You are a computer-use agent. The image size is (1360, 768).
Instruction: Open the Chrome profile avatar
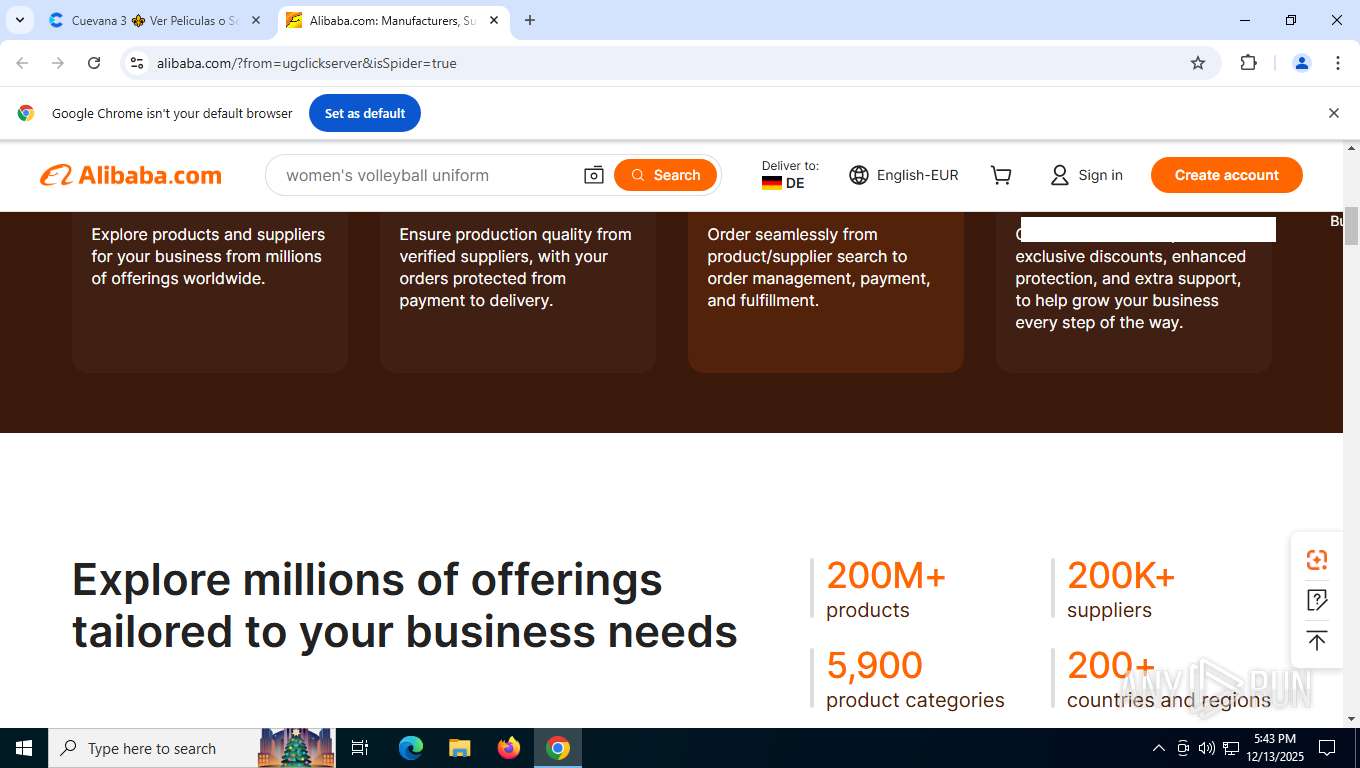1302,63
